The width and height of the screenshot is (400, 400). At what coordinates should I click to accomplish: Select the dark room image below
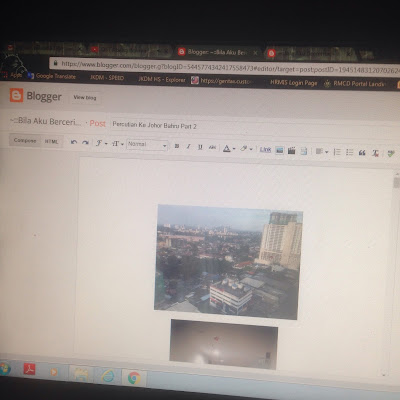(223, 344)
